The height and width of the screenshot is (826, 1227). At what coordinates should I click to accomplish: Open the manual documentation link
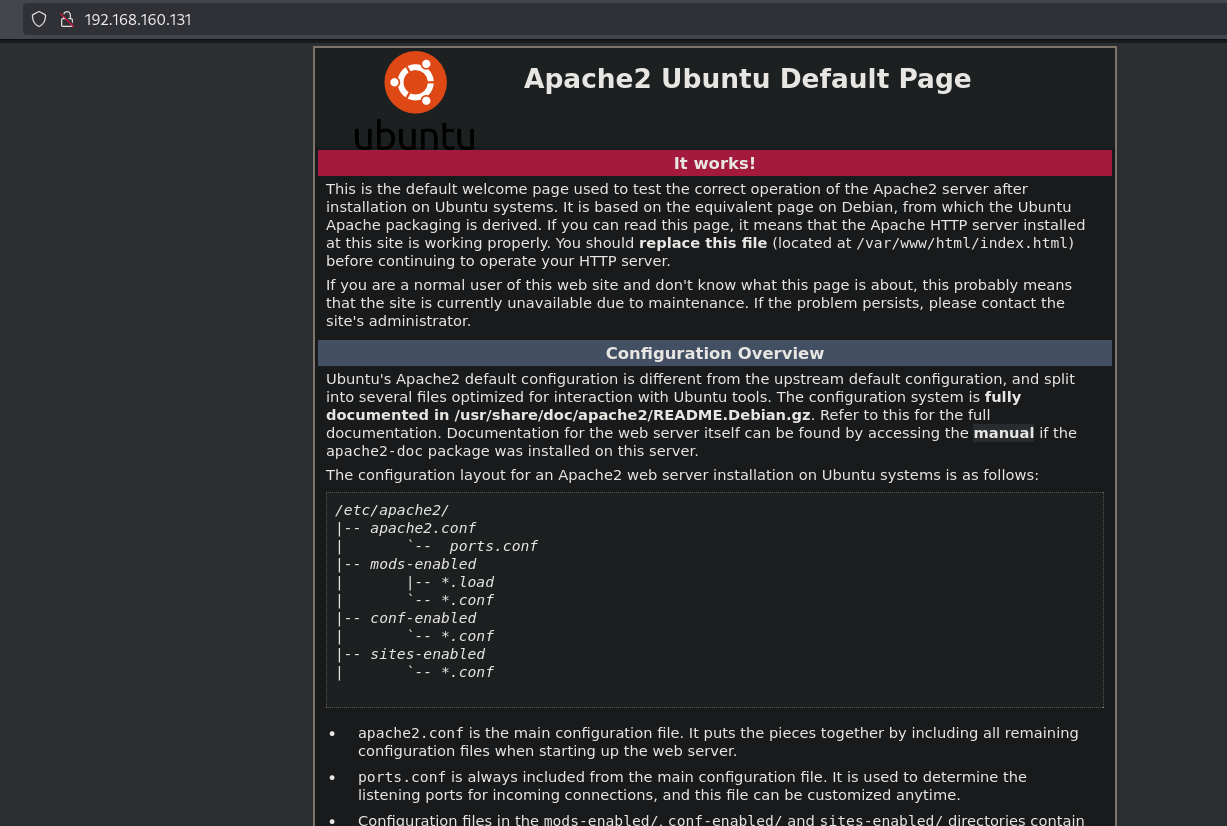click(x=1003, y=433)
